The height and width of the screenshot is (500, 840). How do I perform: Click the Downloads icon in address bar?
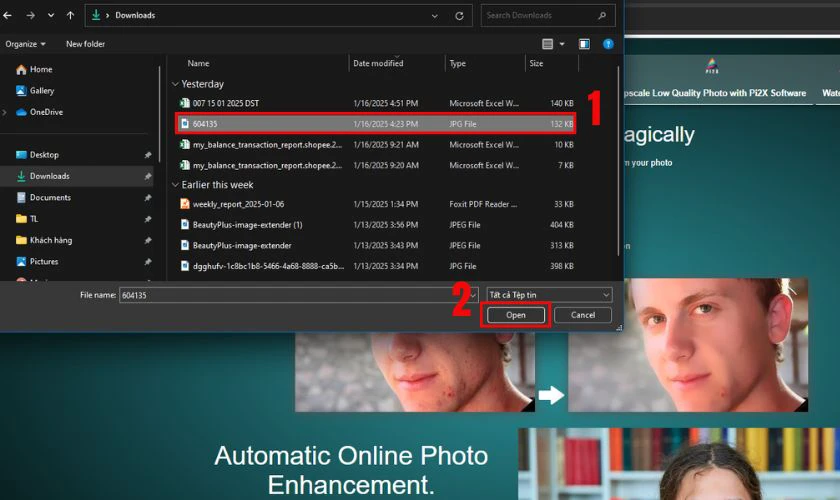[x=96, y=16]
